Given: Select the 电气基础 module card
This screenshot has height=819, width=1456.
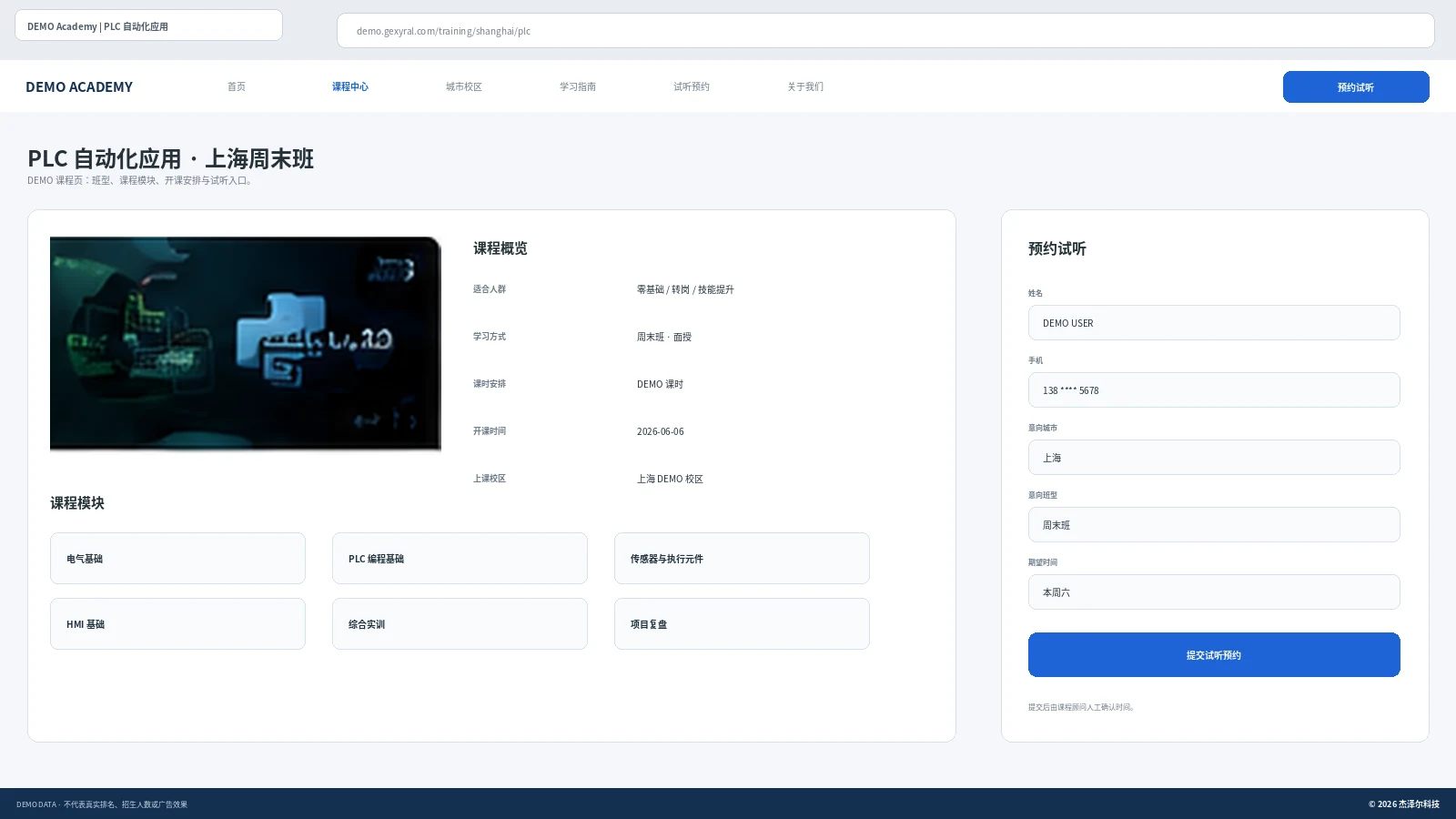Looking at the screenshot, I should coord(177,559).
